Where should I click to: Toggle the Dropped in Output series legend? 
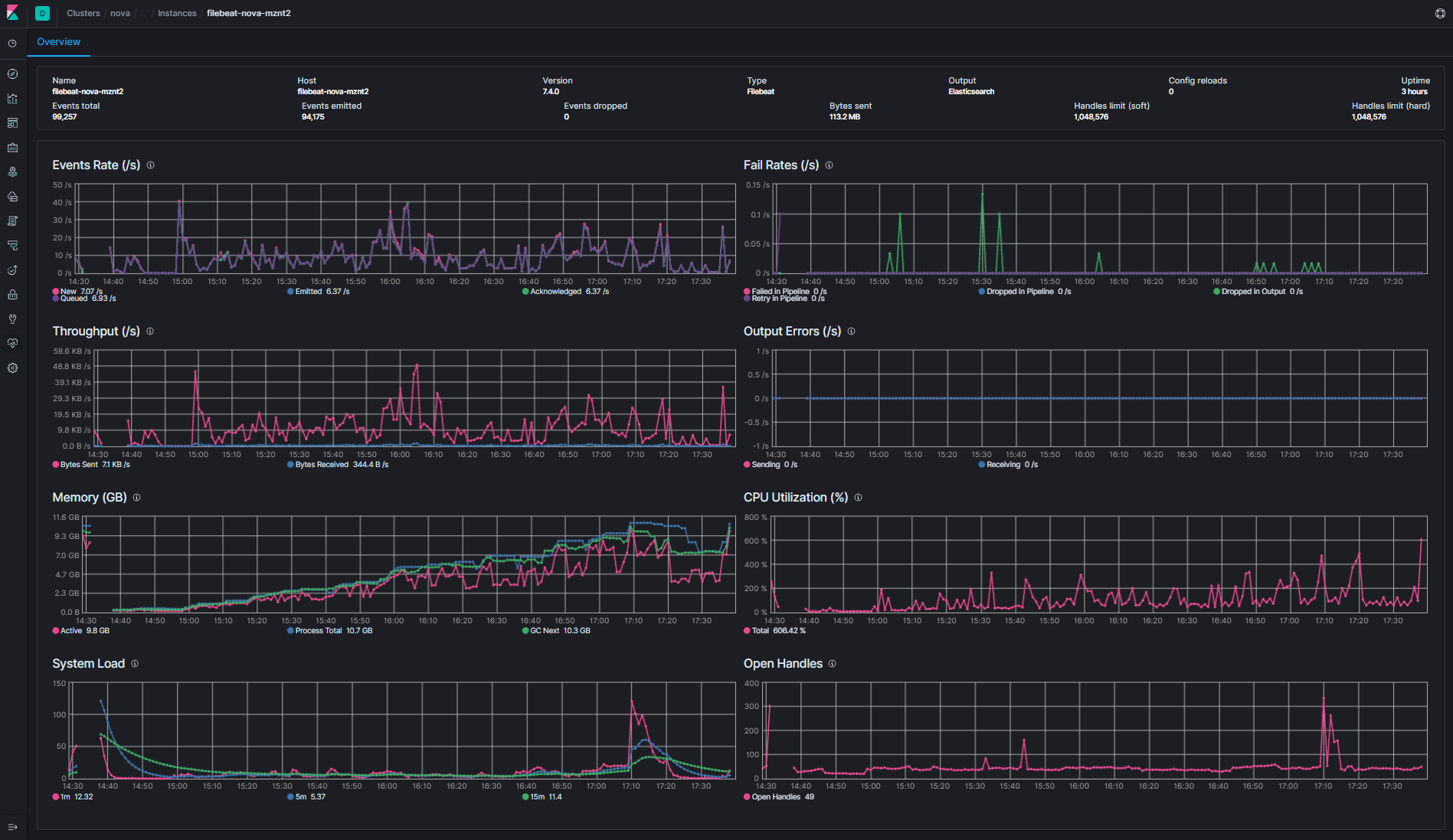tap(1258, 292)
